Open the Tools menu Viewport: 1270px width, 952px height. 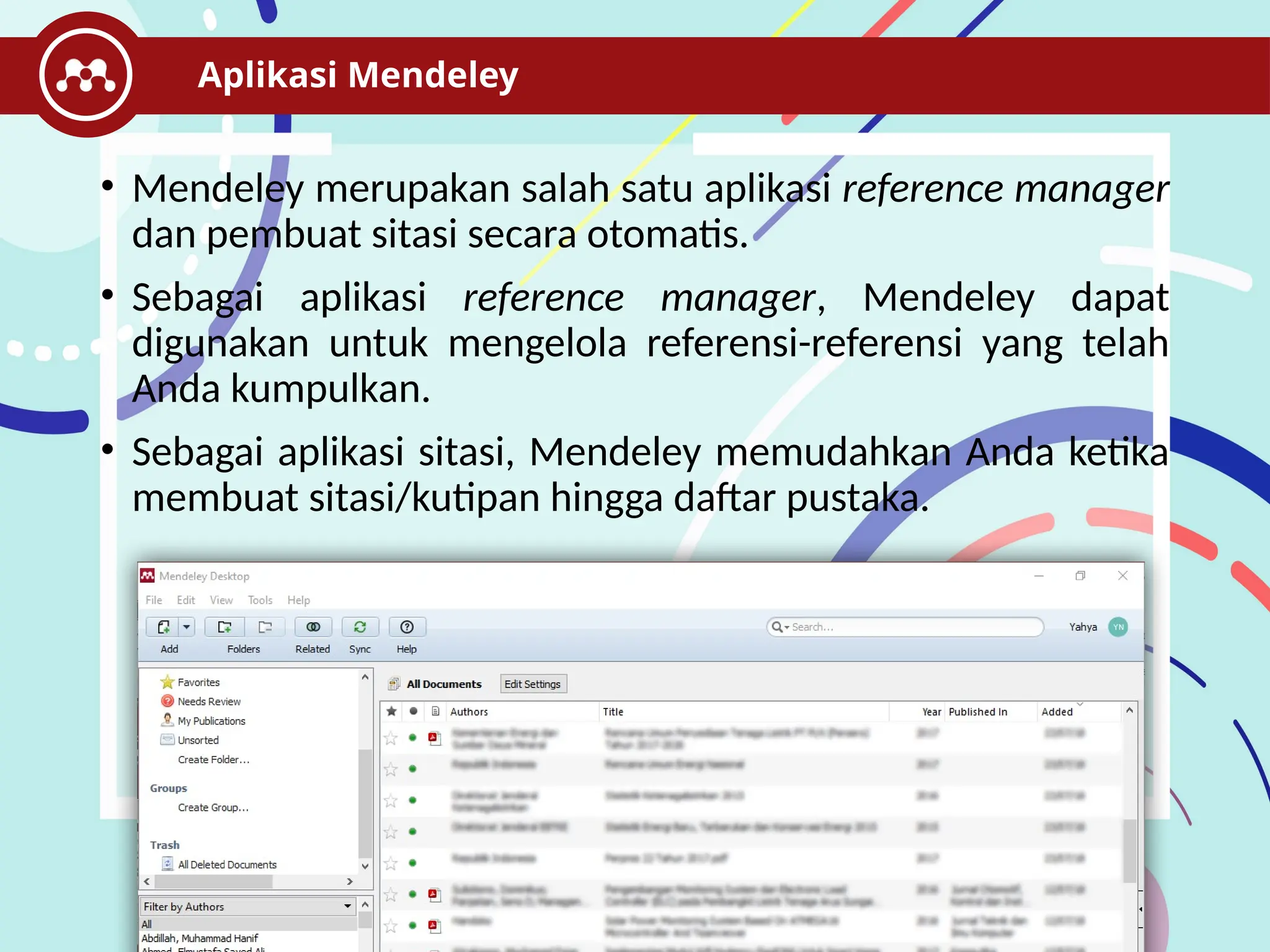pos(260,600)
